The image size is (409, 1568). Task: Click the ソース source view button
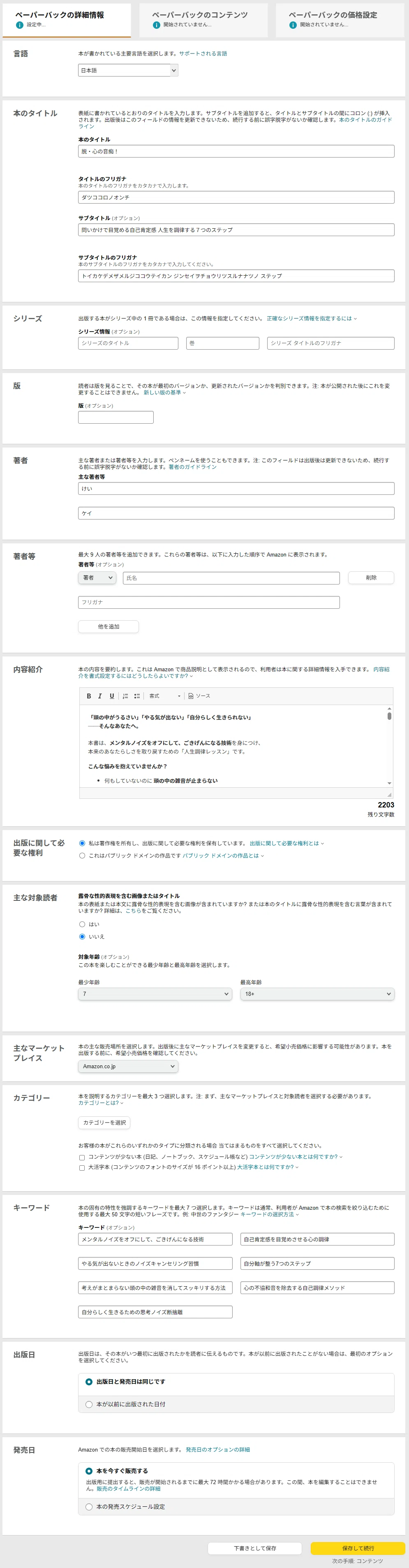click(x=200, y=696)
